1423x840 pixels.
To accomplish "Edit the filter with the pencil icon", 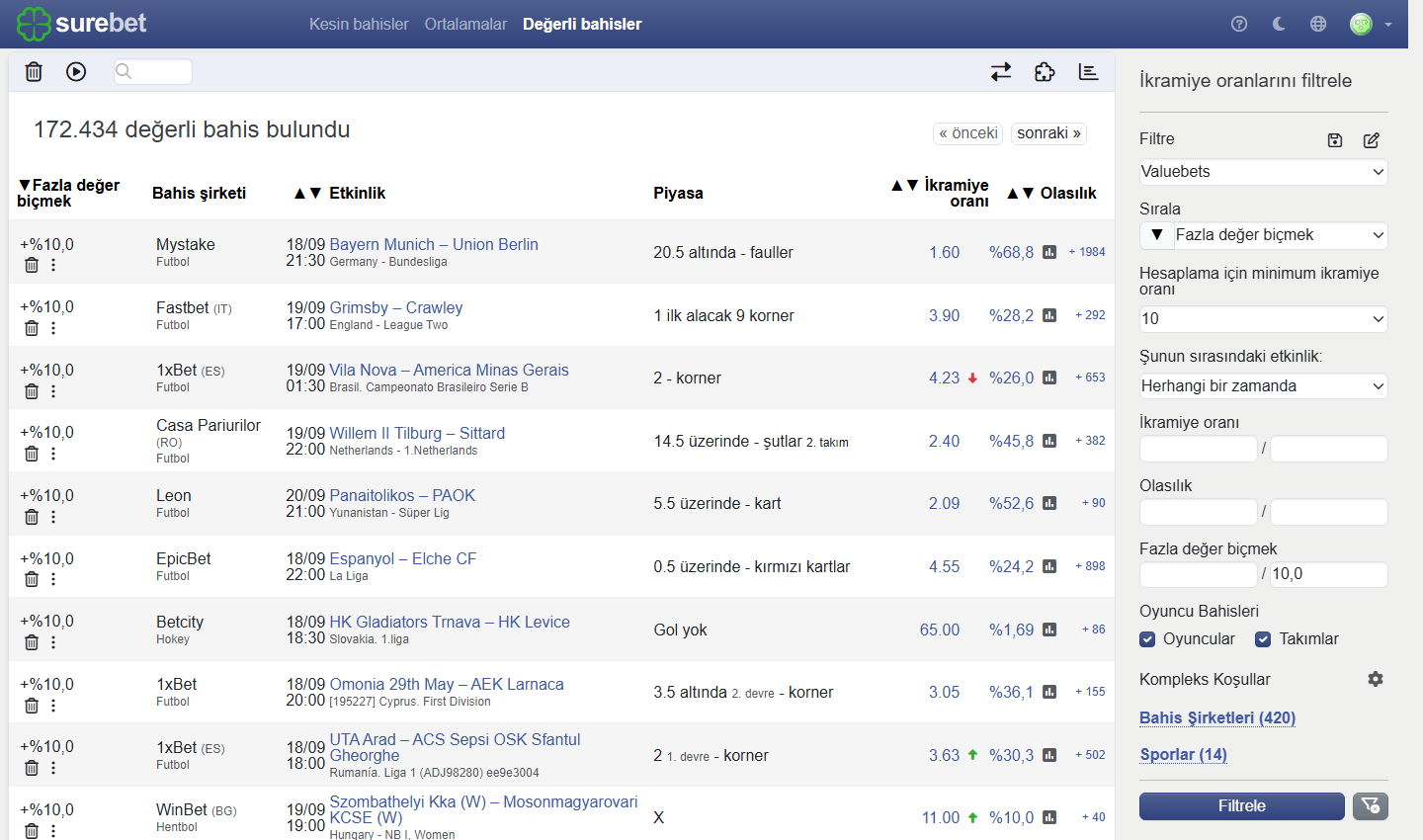I will tap(1372, 140).
